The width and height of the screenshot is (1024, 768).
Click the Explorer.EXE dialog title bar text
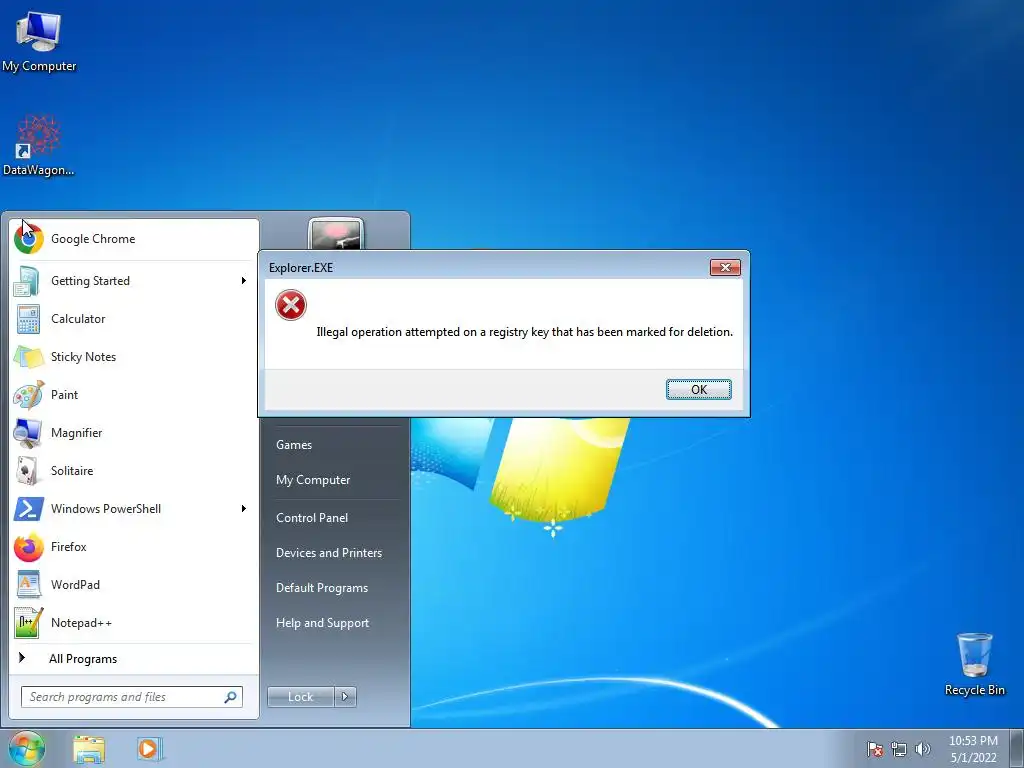(x=301, y=268)
